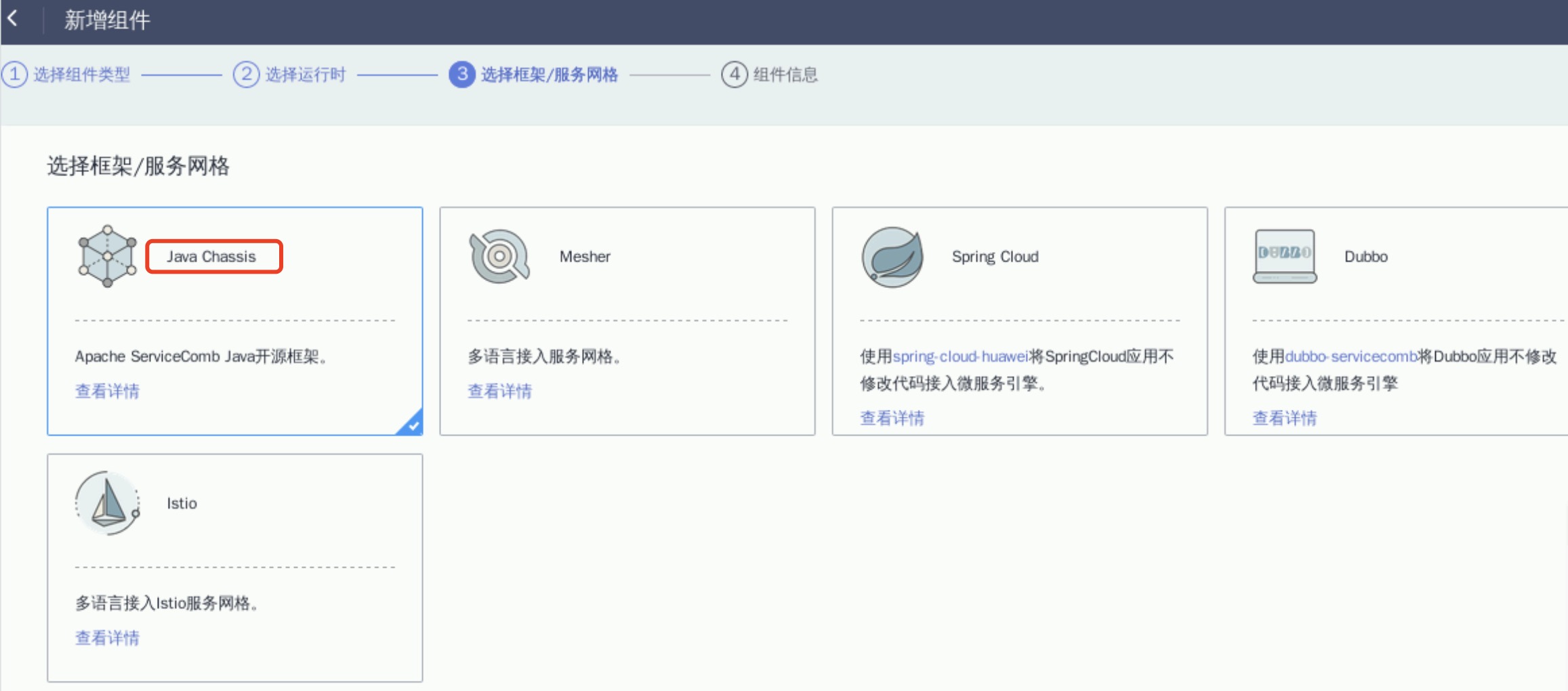Open 查看详情 link under Spring Cloud
Viewport: 1568px width, 691px height.
click(892, 418)
